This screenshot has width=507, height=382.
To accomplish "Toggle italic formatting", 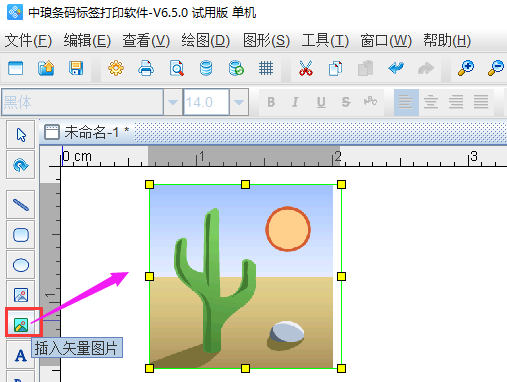I will pyautogui.click(x=295, y=102).
